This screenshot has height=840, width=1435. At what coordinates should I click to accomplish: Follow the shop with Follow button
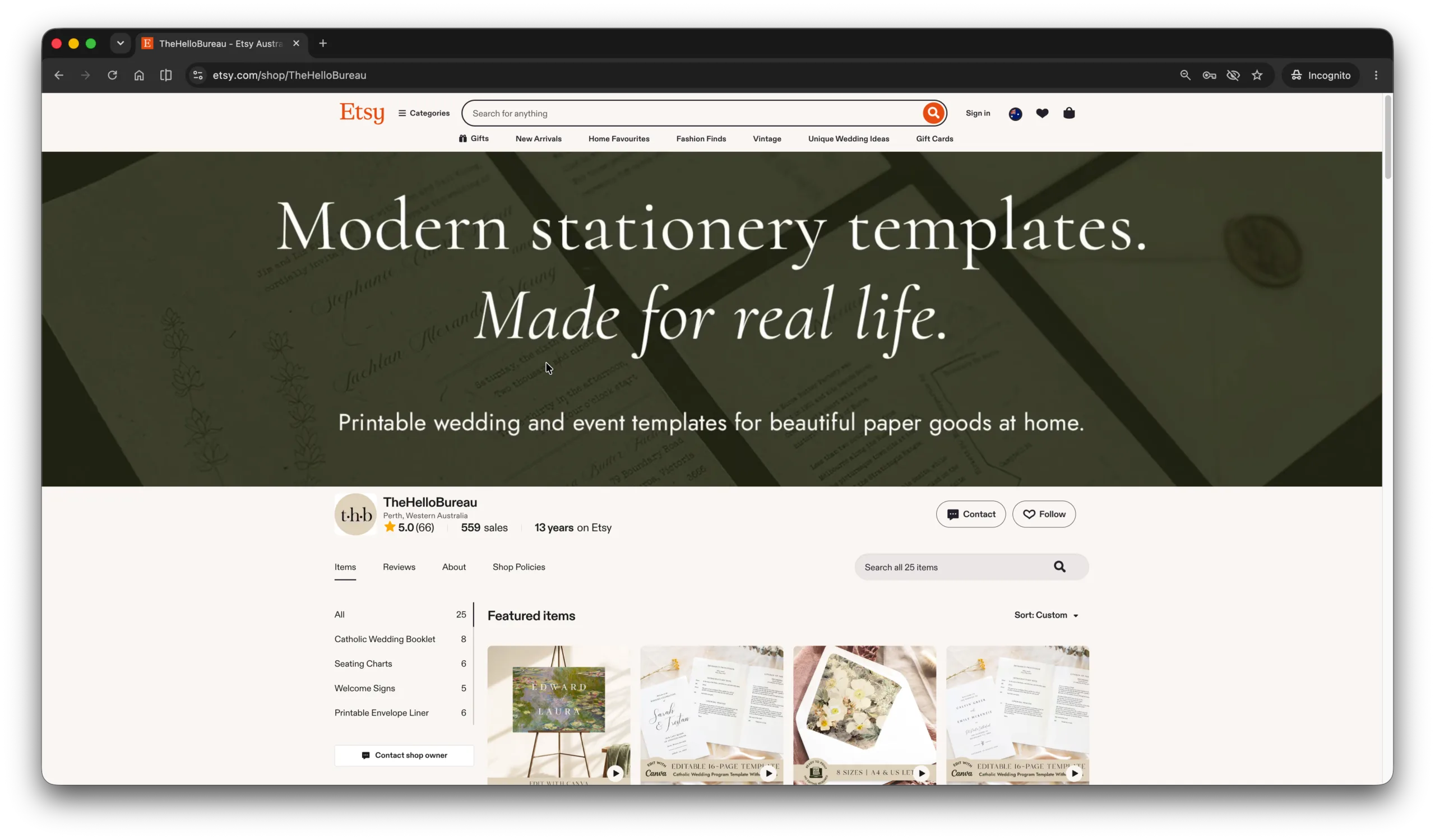(1044, 514)
